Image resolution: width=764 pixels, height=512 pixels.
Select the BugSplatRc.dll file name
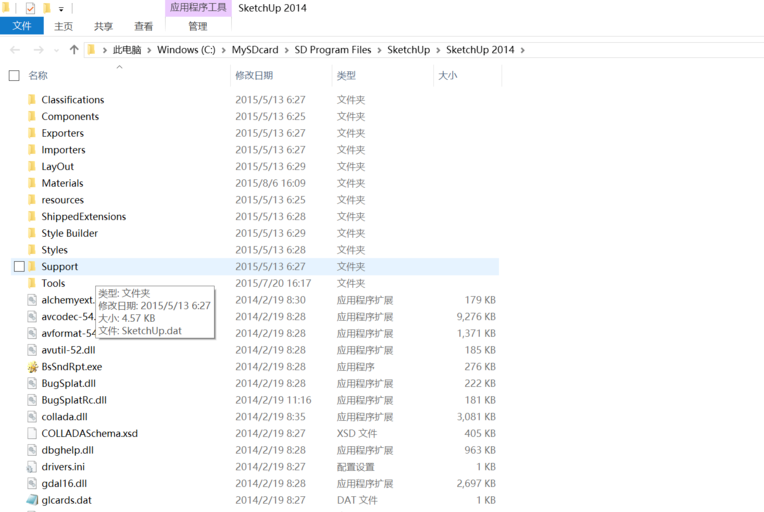pyautogui.click(x=74, y=400)
